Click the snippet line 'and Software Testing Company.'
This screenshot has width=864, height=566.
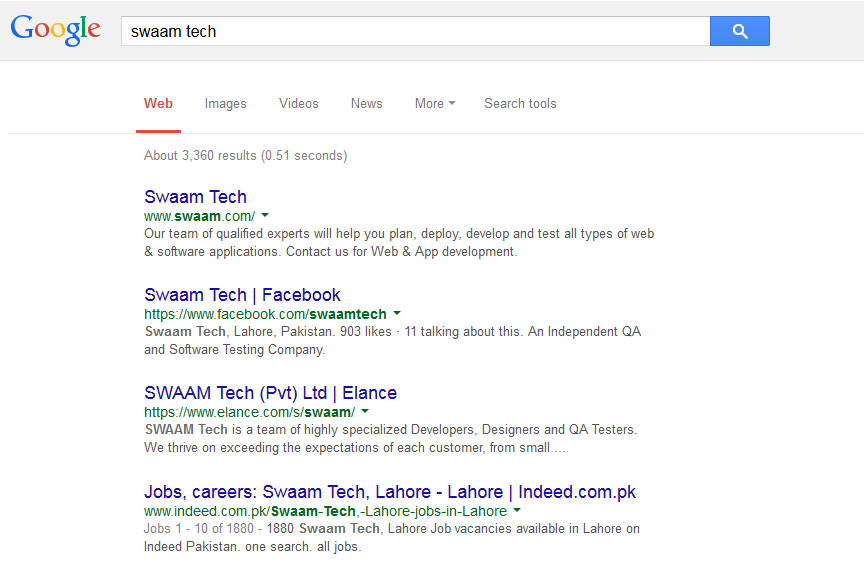click(235, 350)
